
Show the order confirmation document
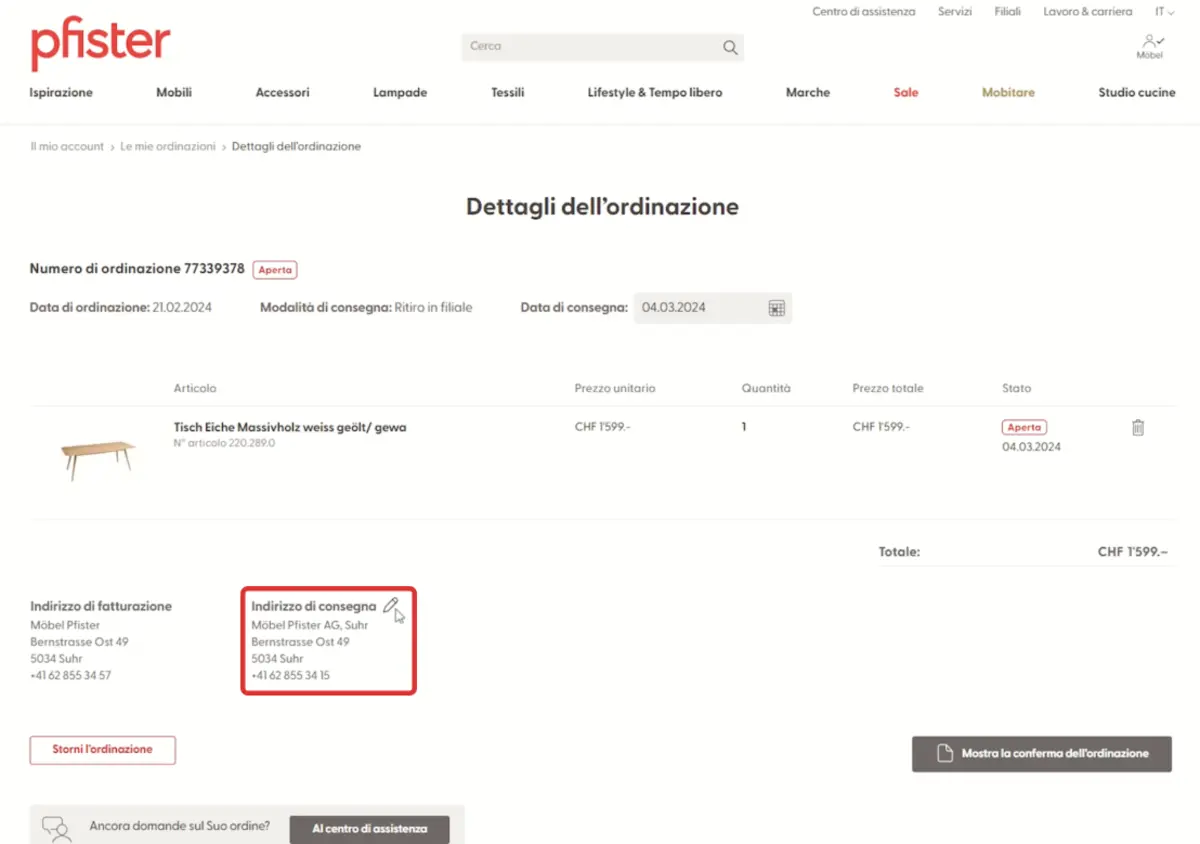1041,754
